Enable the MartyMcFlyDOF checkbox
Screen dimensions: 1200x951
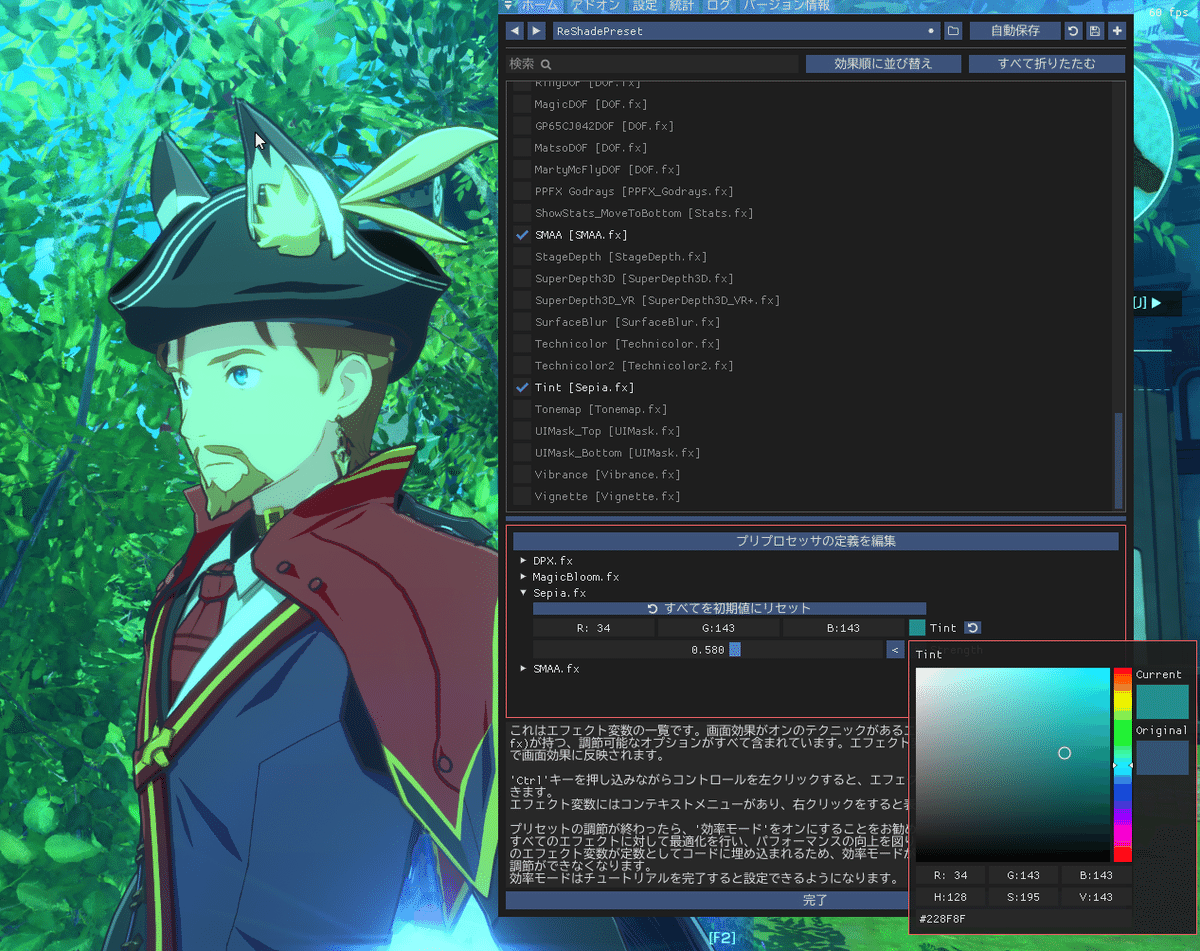pos(522,170)
